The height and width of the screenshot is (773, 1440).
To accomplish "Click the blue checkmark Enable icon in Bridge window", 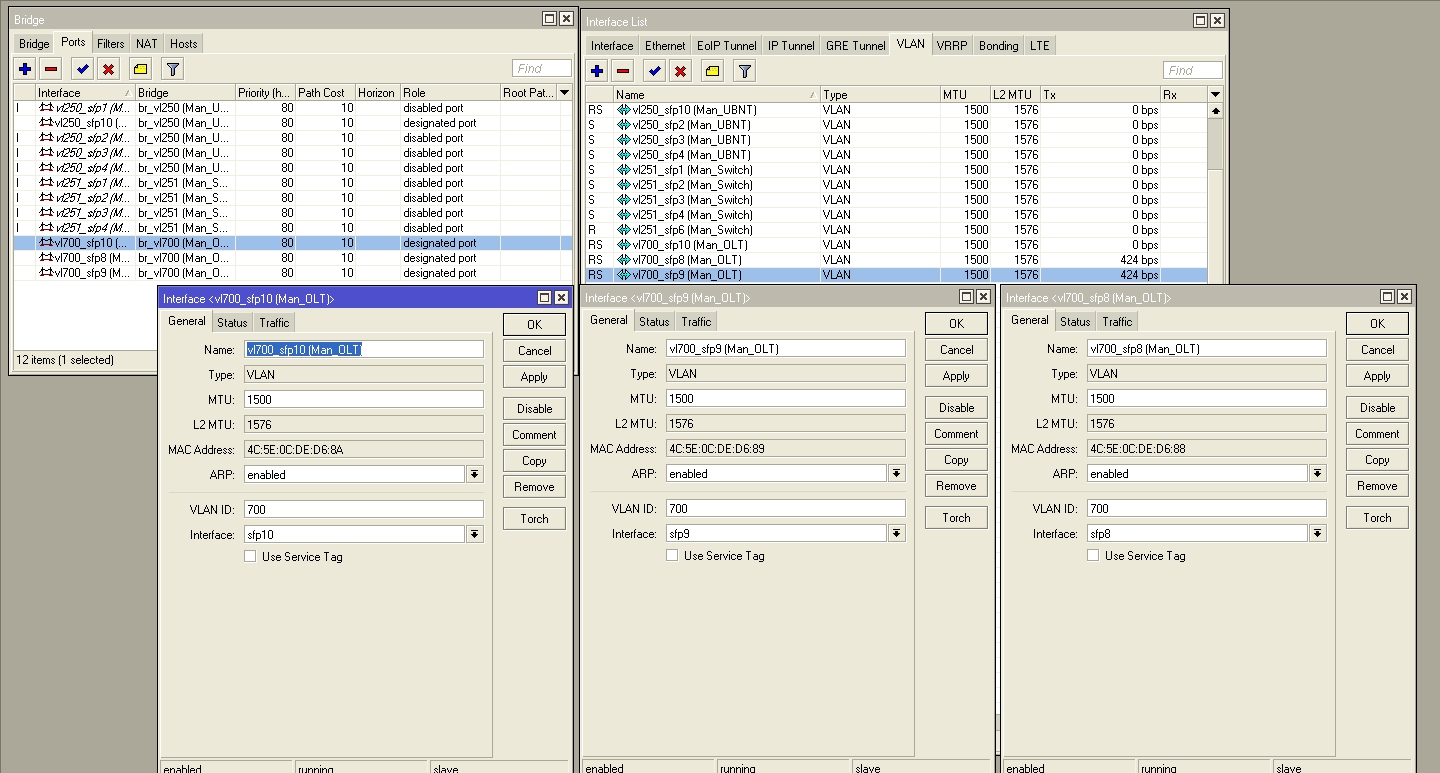I will click(82, 69).
